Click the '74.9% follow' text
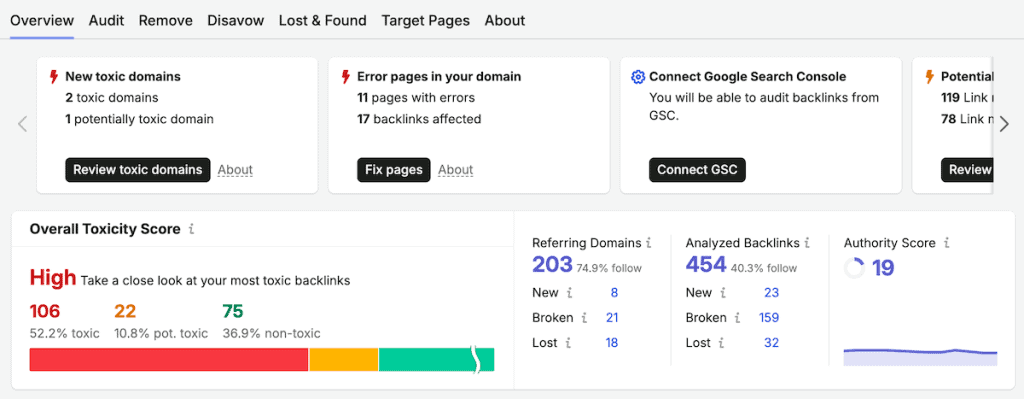 click(x=609, y=268)
